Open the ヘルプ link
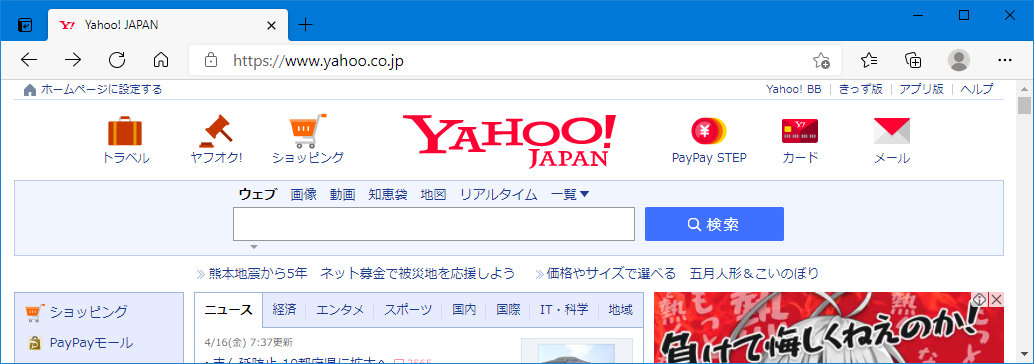The width and height of the screenshot is (1034, 364). [976, 90]
